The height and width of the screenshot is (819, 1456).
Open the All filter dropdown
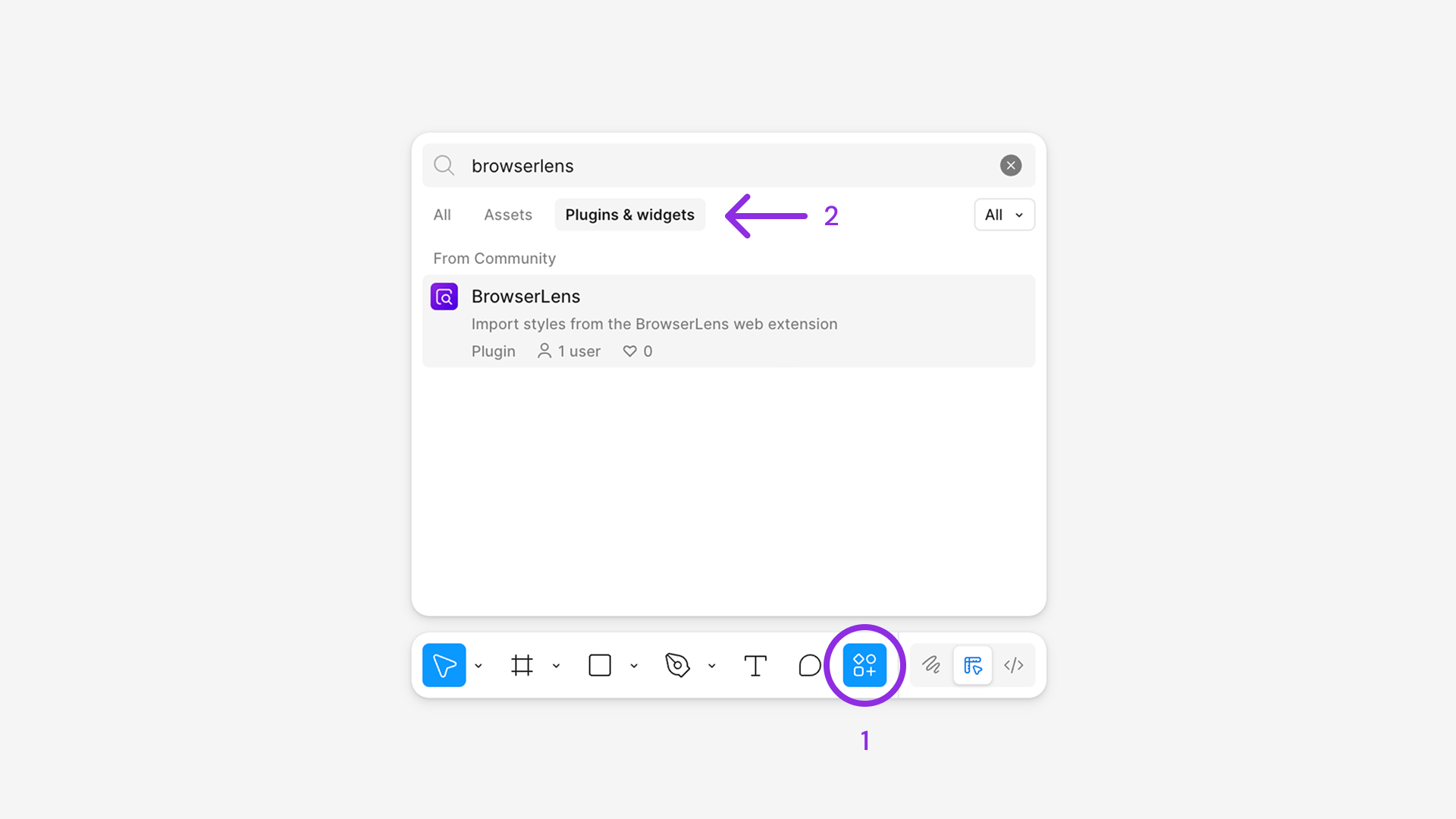pyautogui.click(x=1004, y=215)
